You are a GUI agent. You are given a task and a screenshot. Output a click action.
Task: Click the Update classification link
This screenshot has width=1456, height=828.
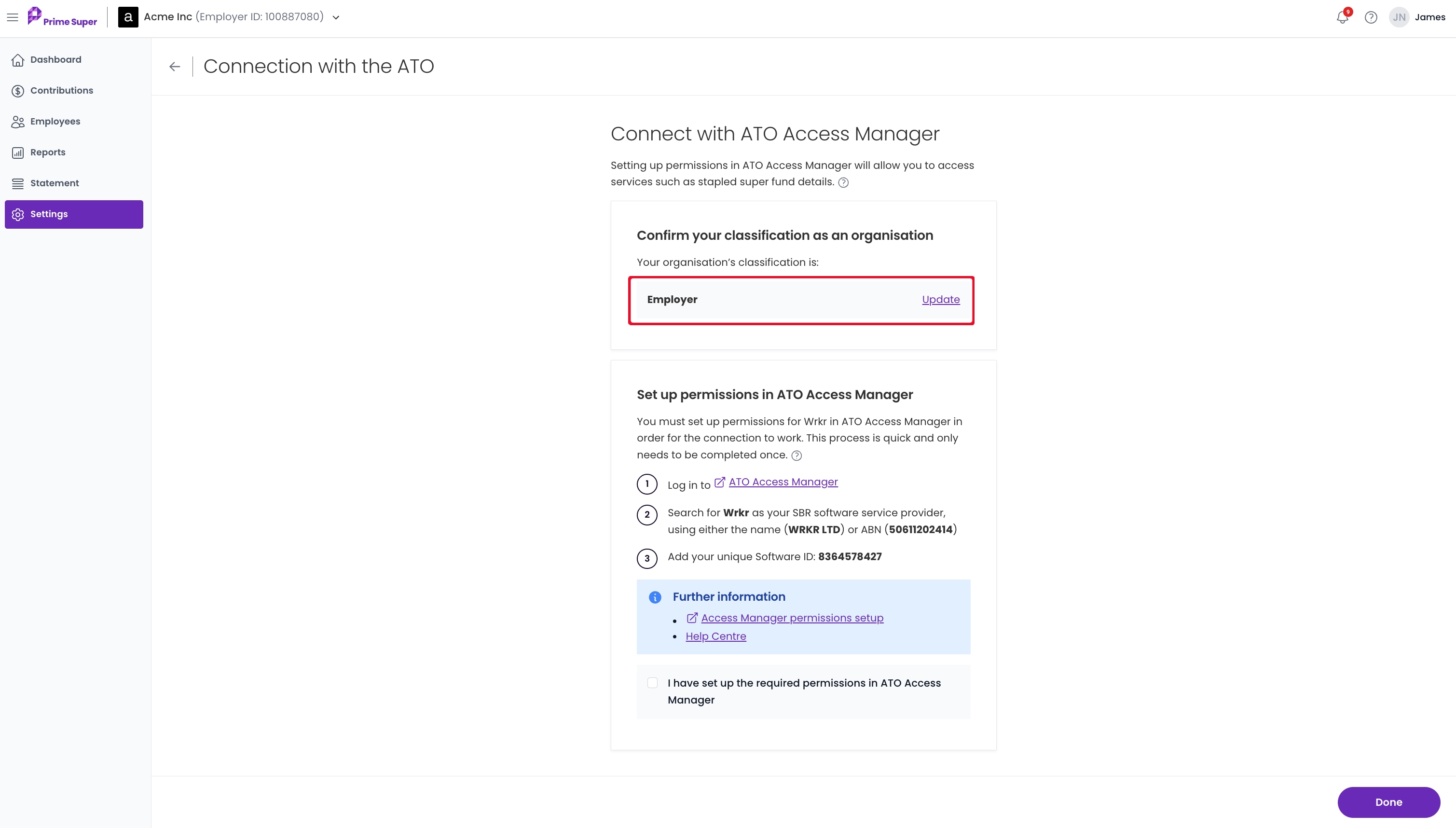(940, 300)
